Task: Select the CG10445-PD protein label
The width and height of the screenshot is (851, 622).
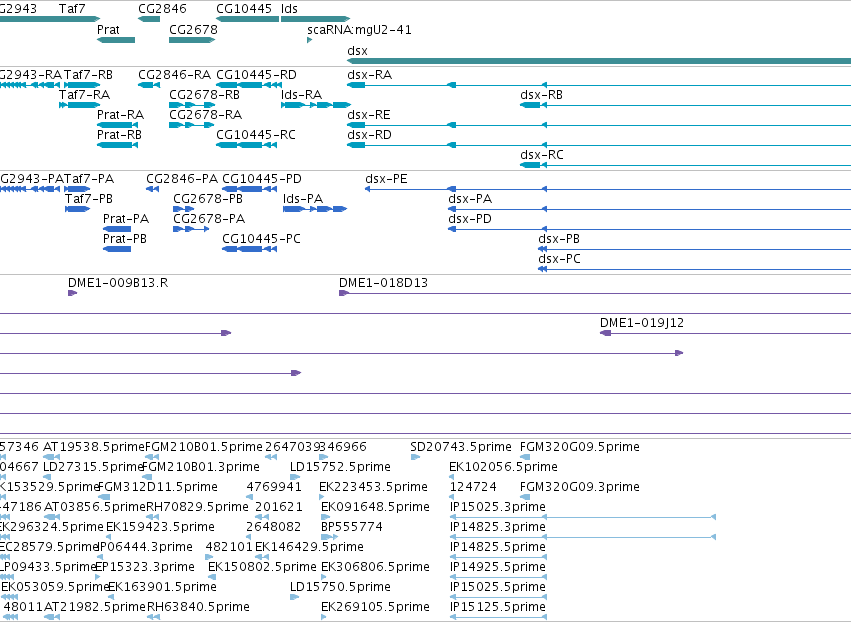Action: pos(262,179)
